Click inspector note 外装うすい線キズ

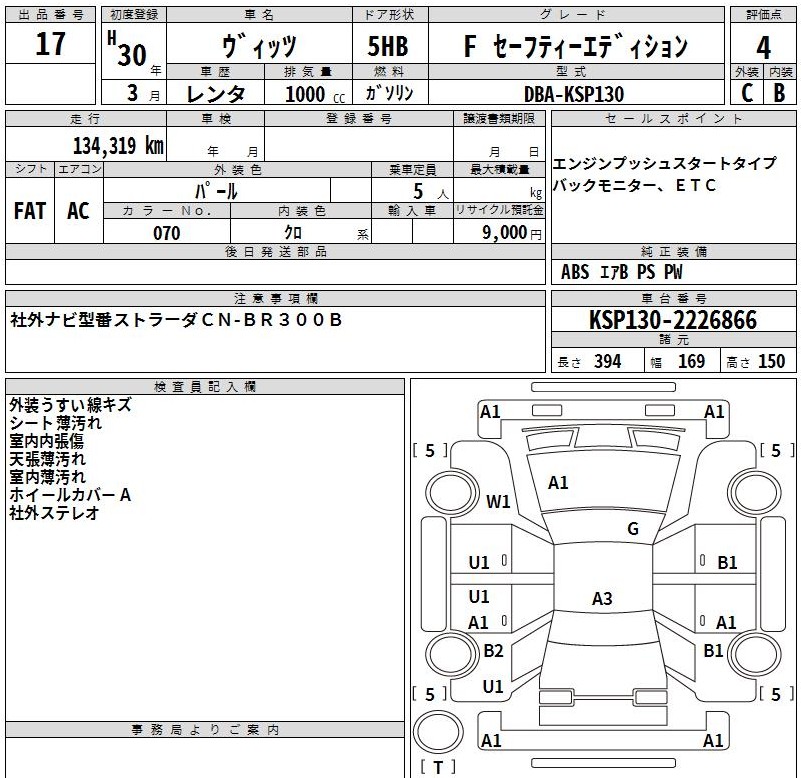pos(70,405)
